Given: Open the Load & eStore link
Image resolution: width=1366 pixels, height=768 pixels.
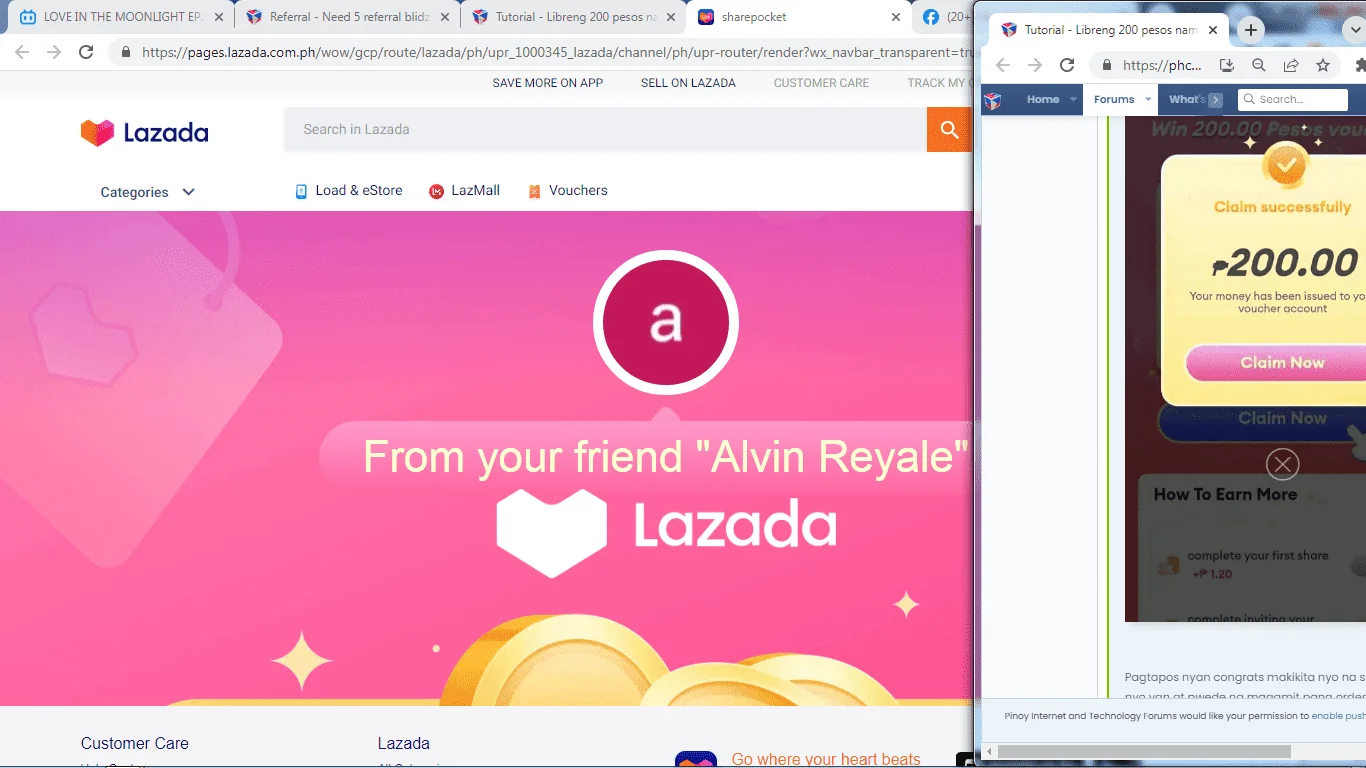Looking at the screenshot, I should point(359,191).
